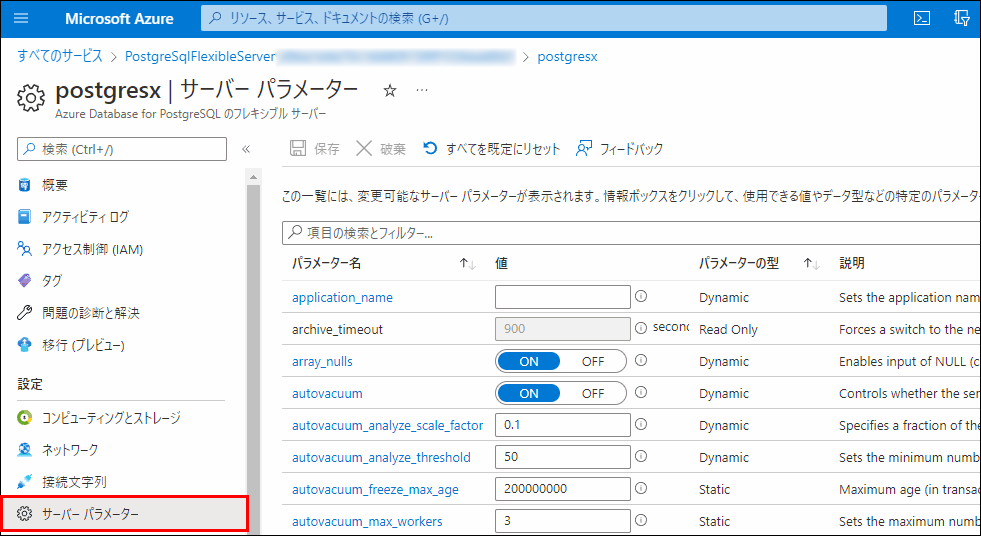Click the Static type of autovacuum_freeze_max_age

(714, 489)
